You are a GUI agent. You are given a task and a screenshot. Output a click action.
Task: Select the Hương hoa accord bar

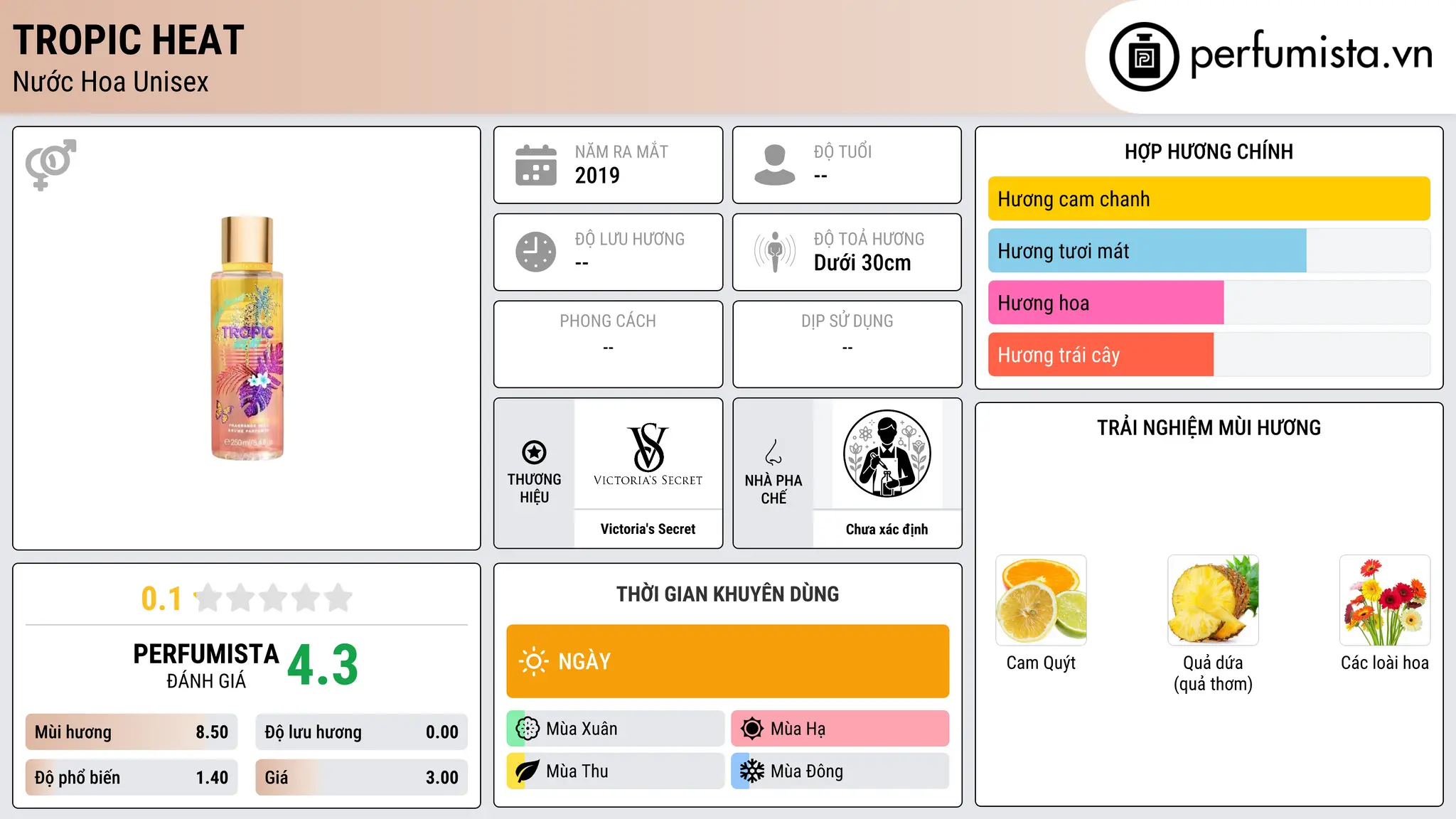(1209, 303)
